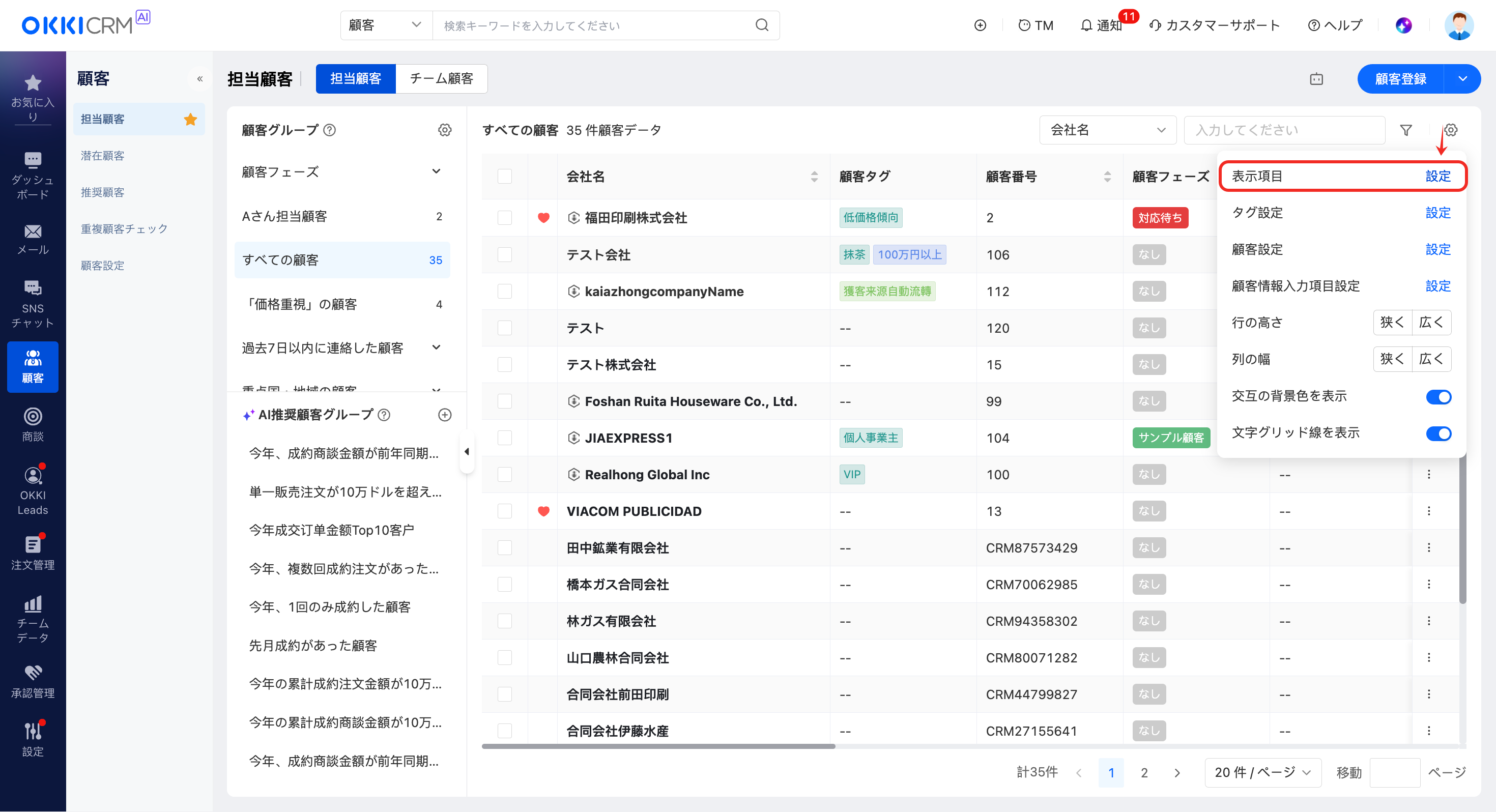The width and height of the screenshot is (1496, 812).
Task: Open 顧客グループ gear settings icon
Action: [444, 130]
